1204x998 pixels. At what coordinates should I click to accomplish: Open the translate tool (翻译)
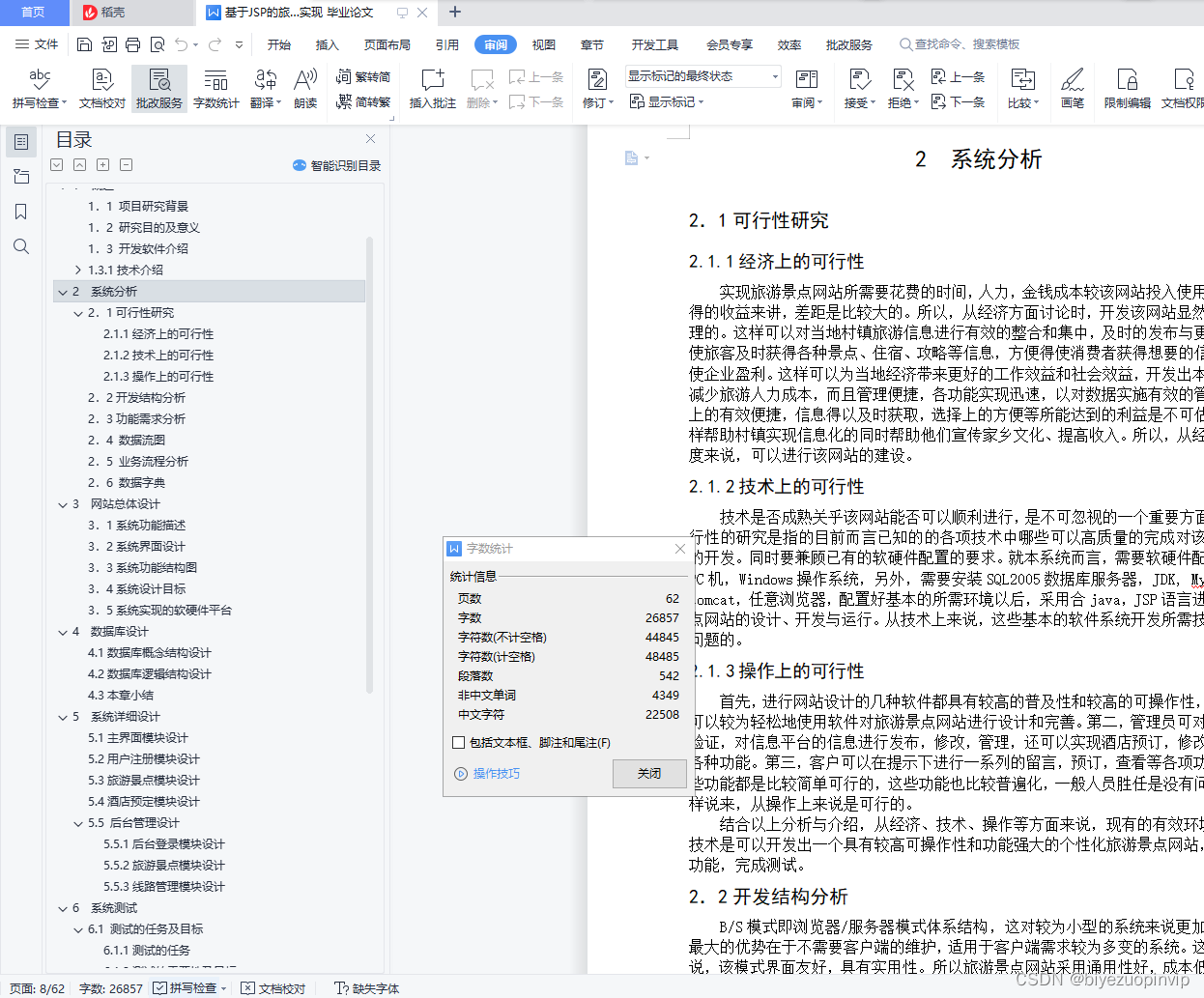pos(265,89)
